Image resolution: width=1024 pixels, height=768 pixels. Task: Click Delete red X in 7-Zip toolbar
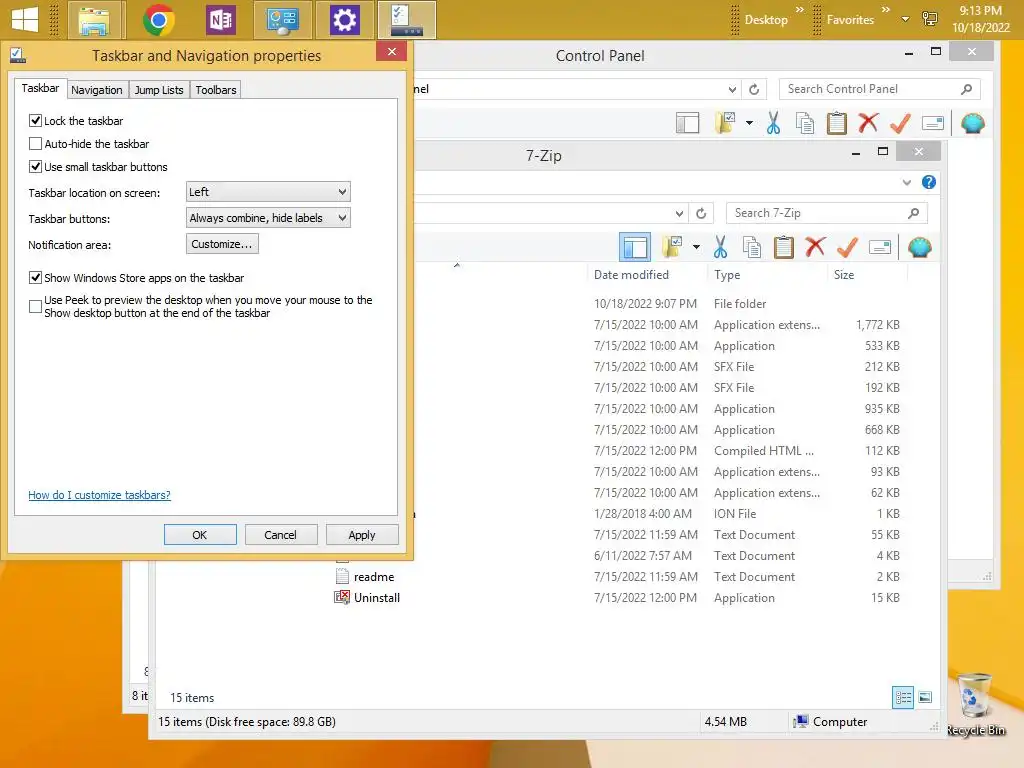815,246
